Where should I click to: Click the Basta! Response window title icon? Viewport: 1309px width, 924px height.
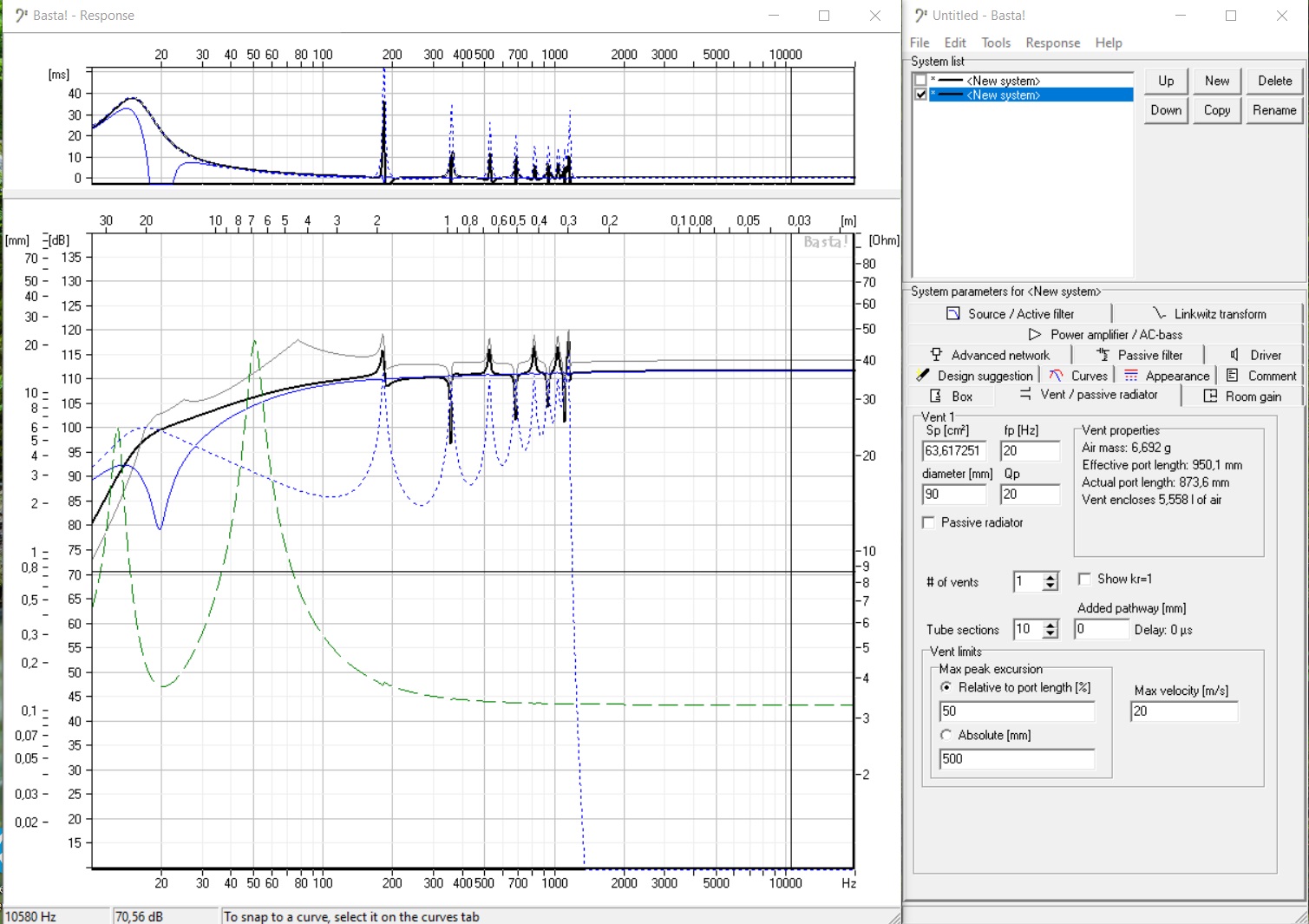coord(20,16)
